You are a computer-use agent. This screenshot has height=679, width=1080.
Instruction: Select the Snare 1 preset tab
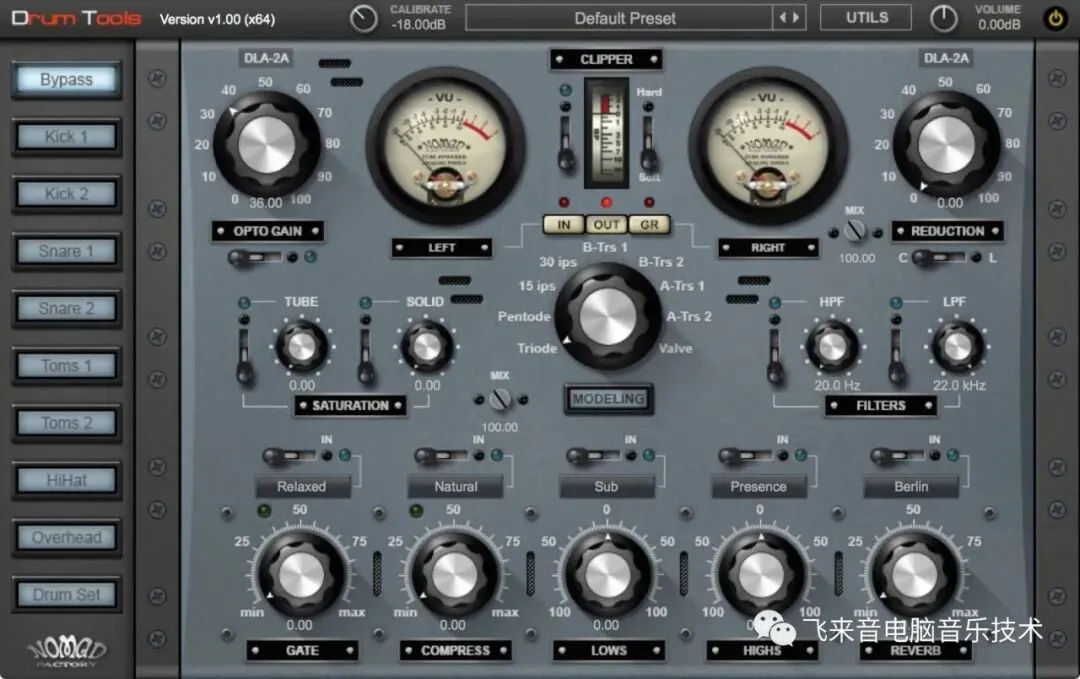tap(66, 251)
